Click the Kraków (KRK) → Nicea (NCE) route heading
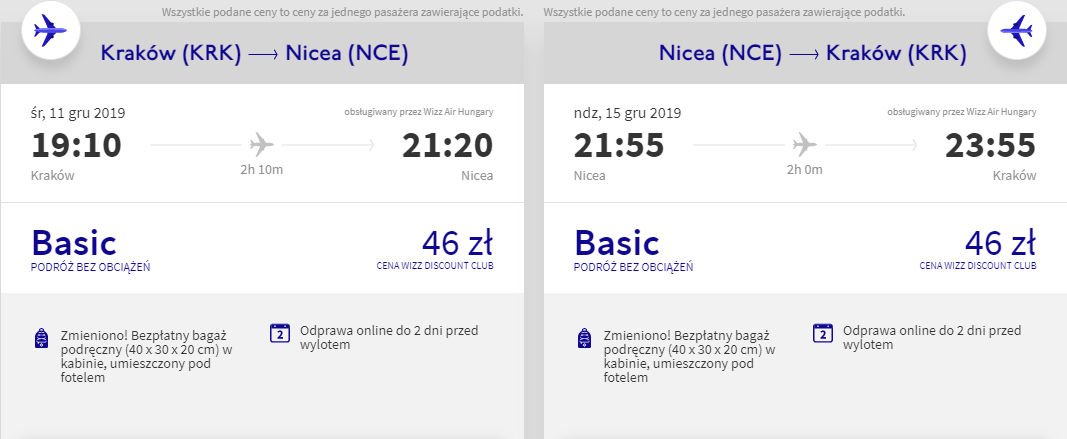Screen dimensions: 1067x439 pos(254,54)
